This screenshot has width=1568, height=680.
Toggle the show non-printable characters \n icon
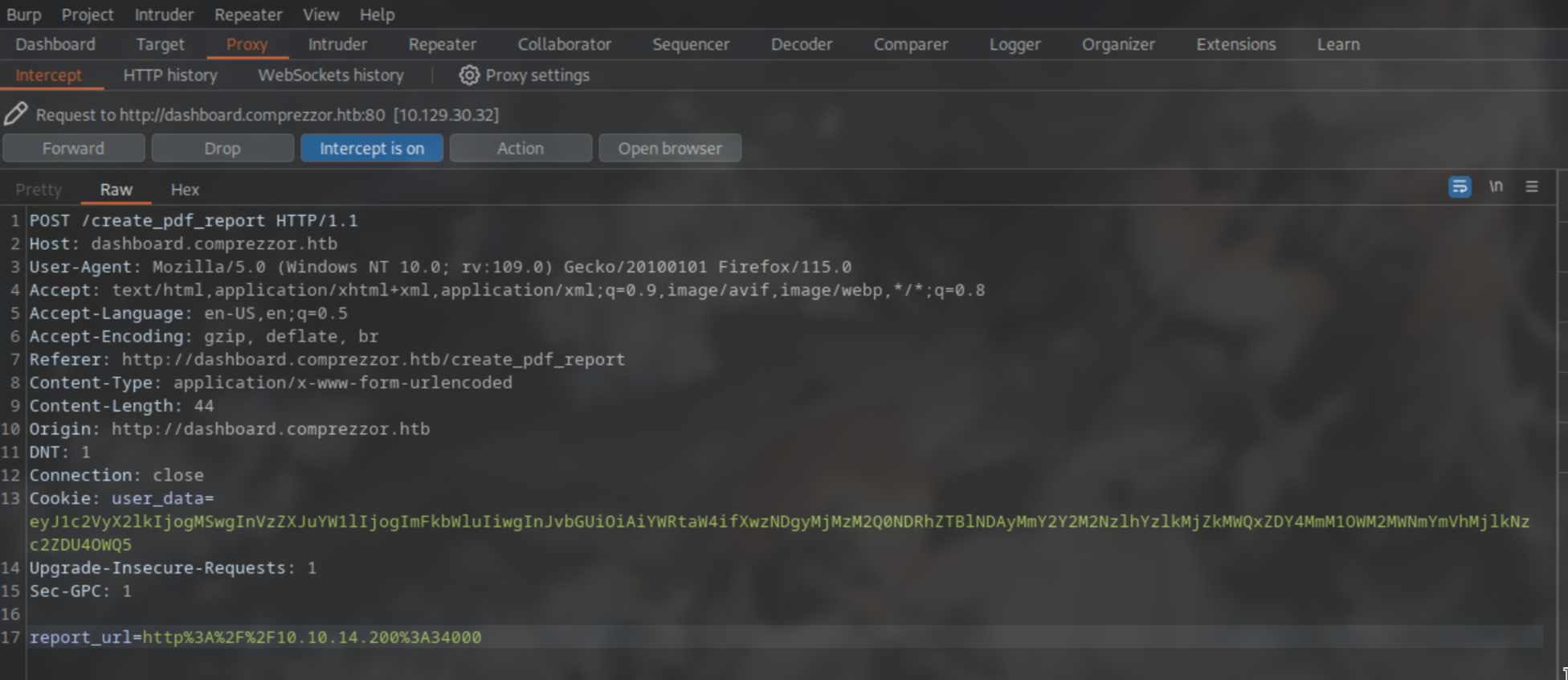[1496, 186]
